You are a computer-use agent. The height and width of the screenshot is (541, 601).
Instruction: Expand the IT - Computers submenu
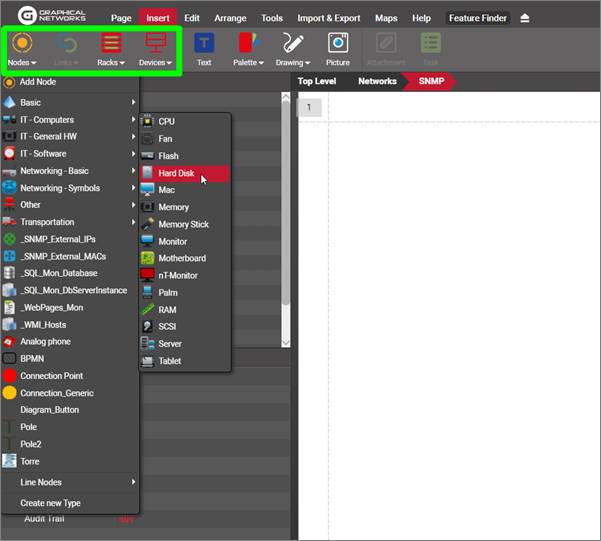(x=70, y=120)
